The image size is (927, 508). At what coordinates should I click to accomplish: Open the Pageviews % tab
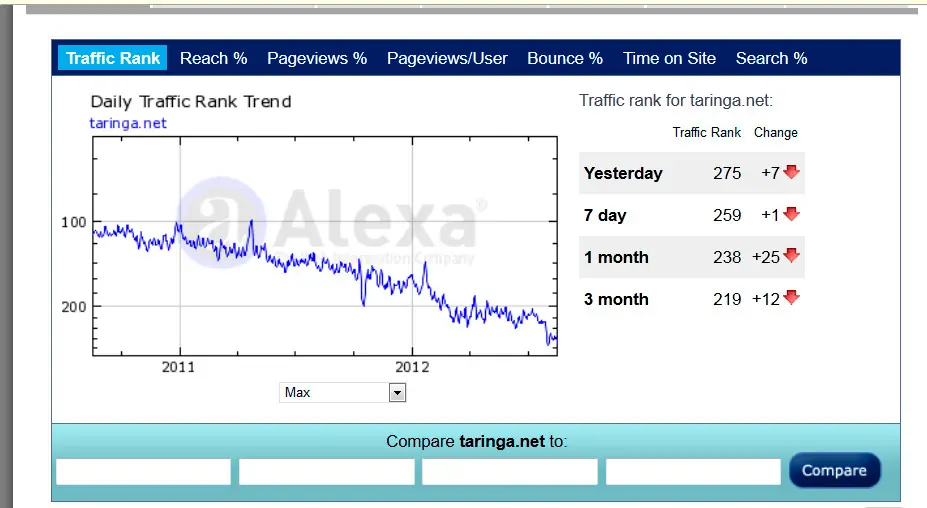tap(317, 58)
